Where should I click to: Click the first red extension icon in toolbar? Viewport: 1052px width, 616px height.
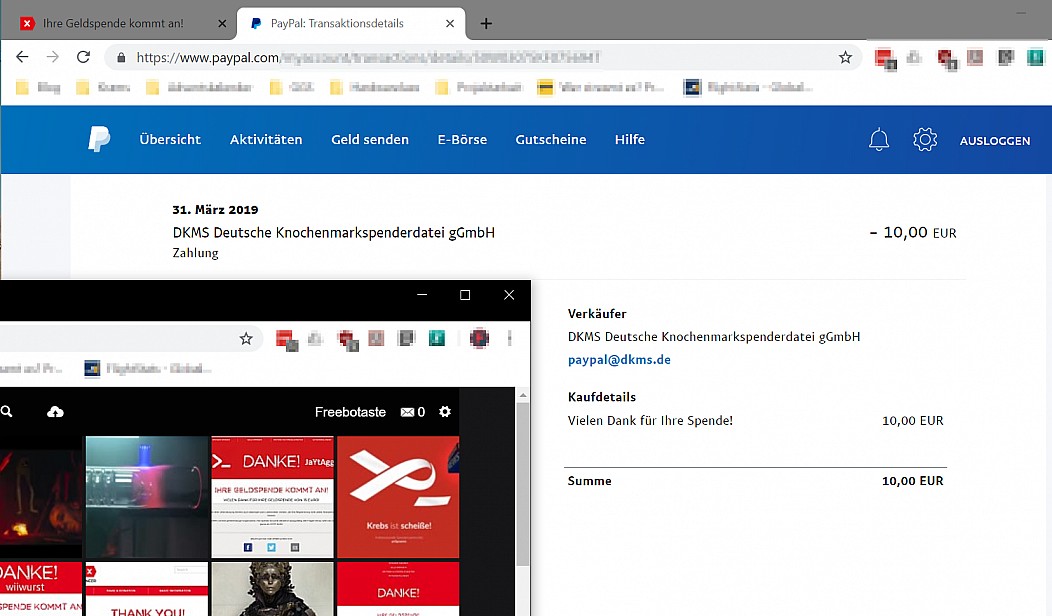pyautogui.click(x=885, y=59)
